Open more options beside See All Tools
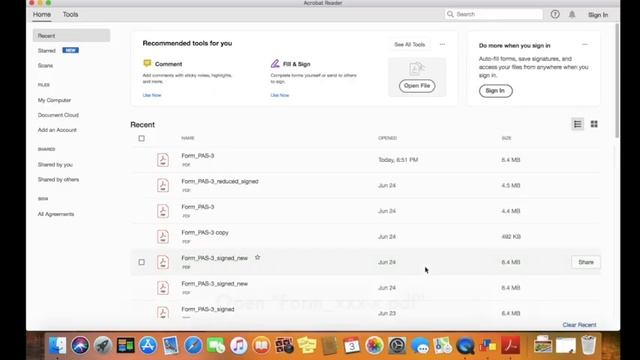Screen dimensions: 640x360 click(442, 44)
